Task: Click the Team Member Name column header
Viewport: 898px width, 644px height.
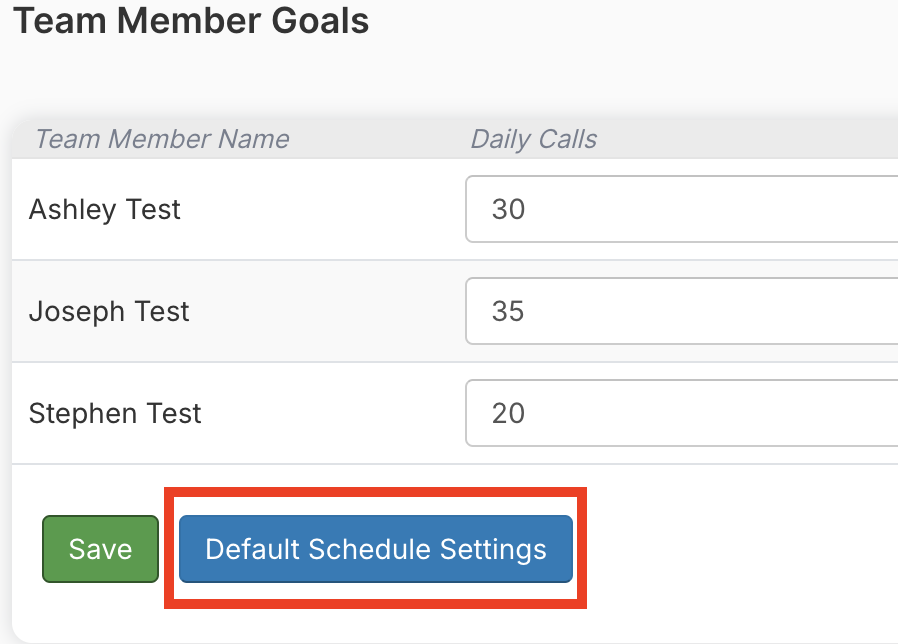Action: coord(162,139)
